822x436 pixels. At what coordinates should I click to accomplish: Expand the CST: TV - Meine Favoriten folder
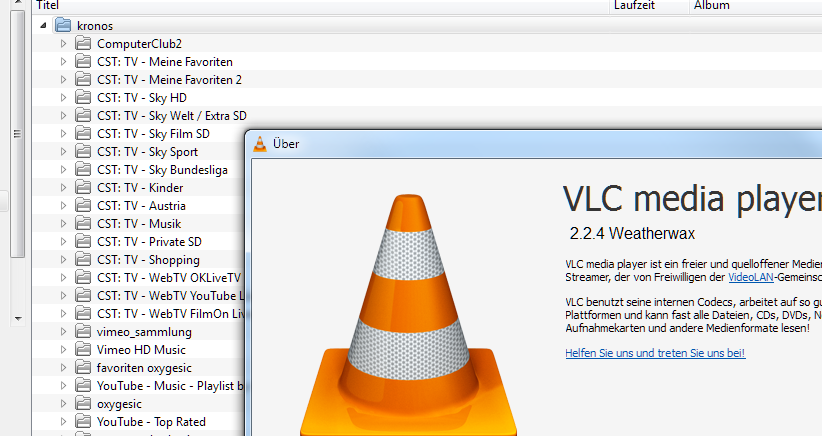click(x=63, y=62)
